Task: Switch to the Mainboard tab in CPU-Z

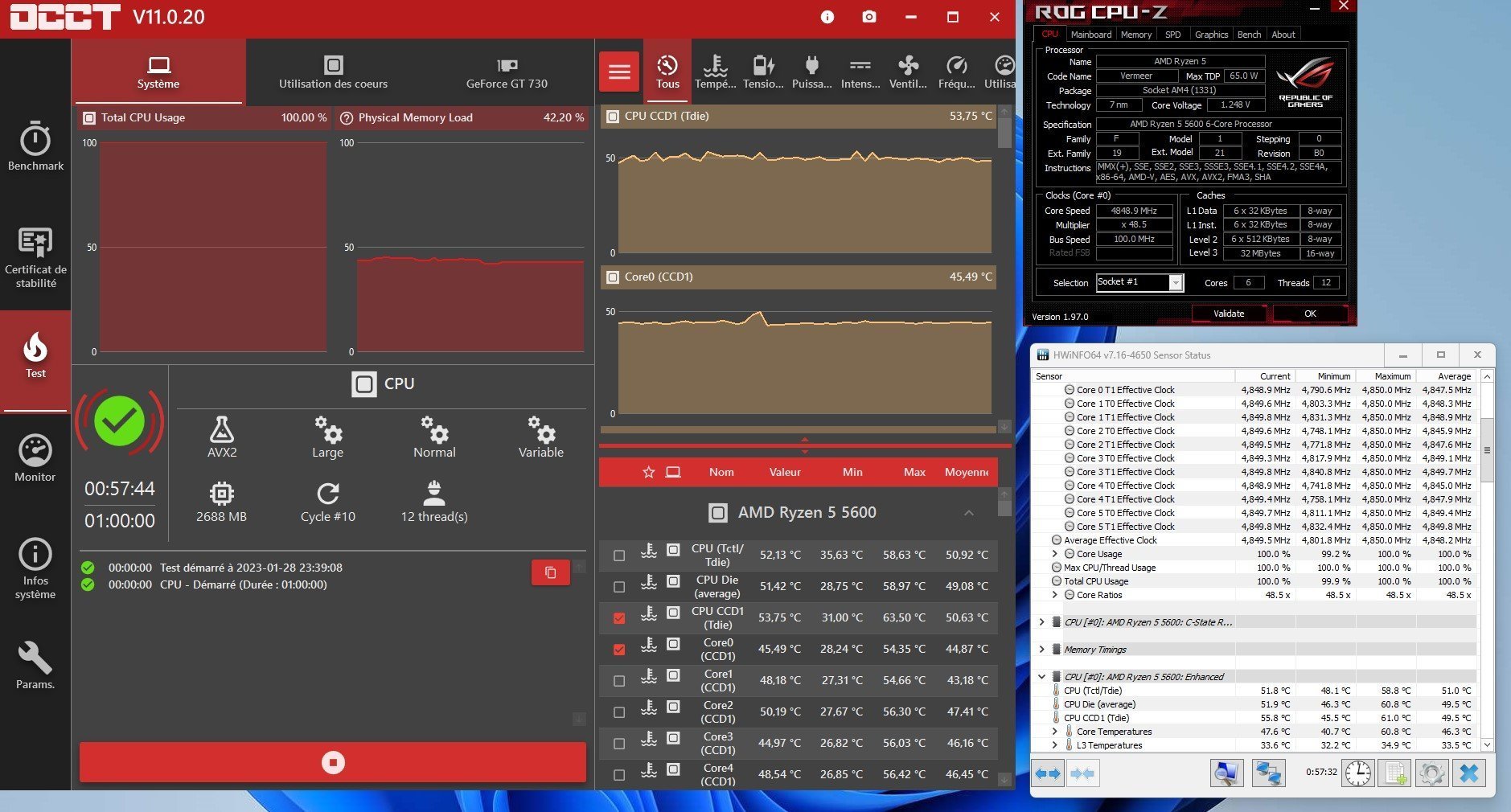Action: tap(1090, 35)
